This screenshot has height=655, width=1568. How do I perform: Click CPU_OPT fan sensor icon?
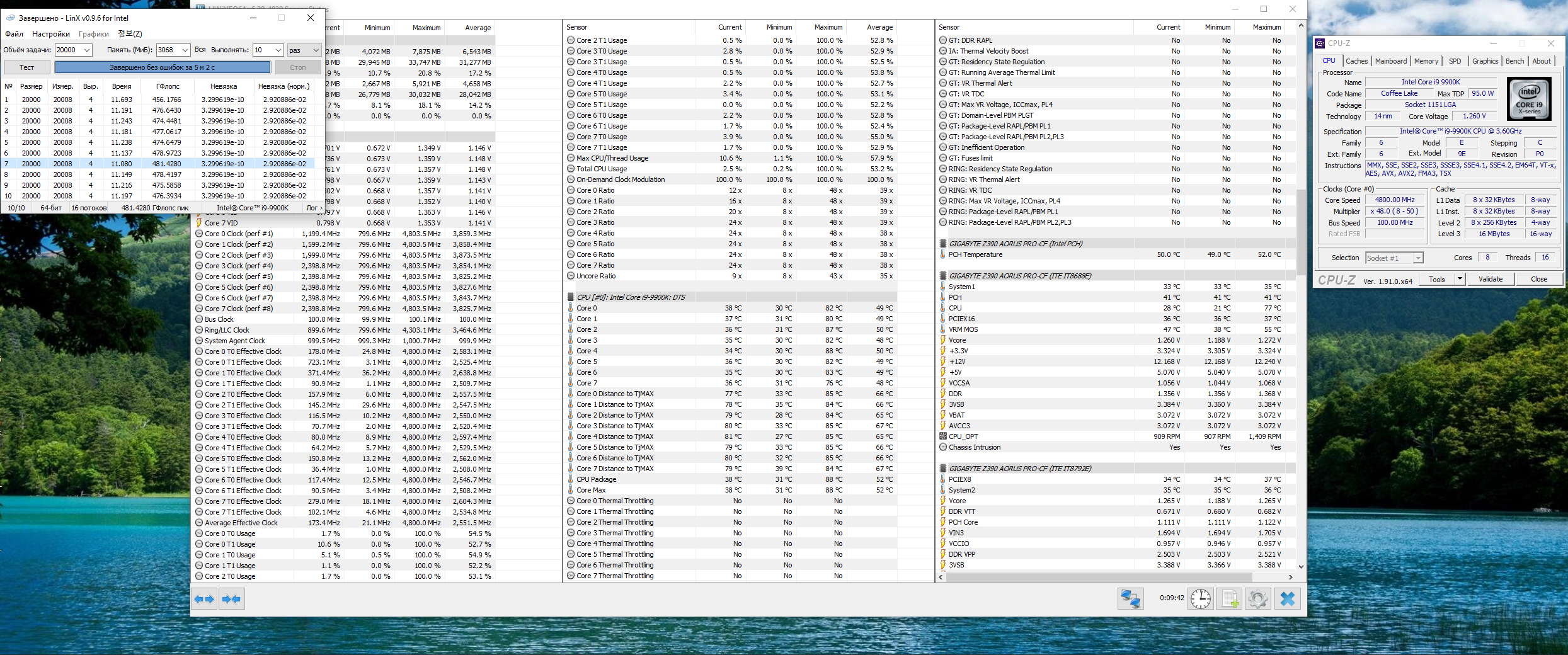943,436
